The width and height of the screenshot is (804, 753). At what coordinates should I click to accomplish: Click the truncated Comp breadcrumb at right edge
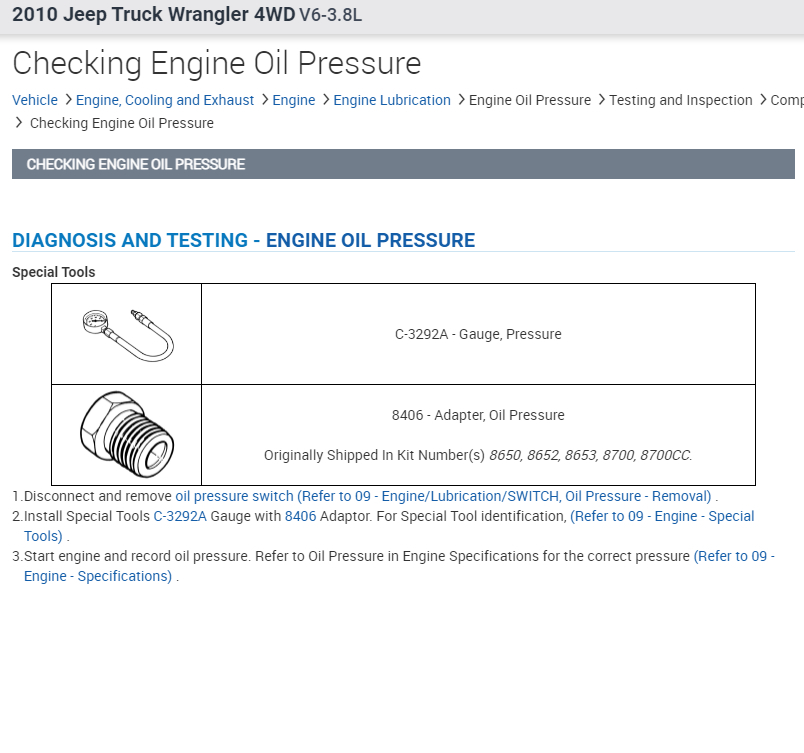pos(787,100)
